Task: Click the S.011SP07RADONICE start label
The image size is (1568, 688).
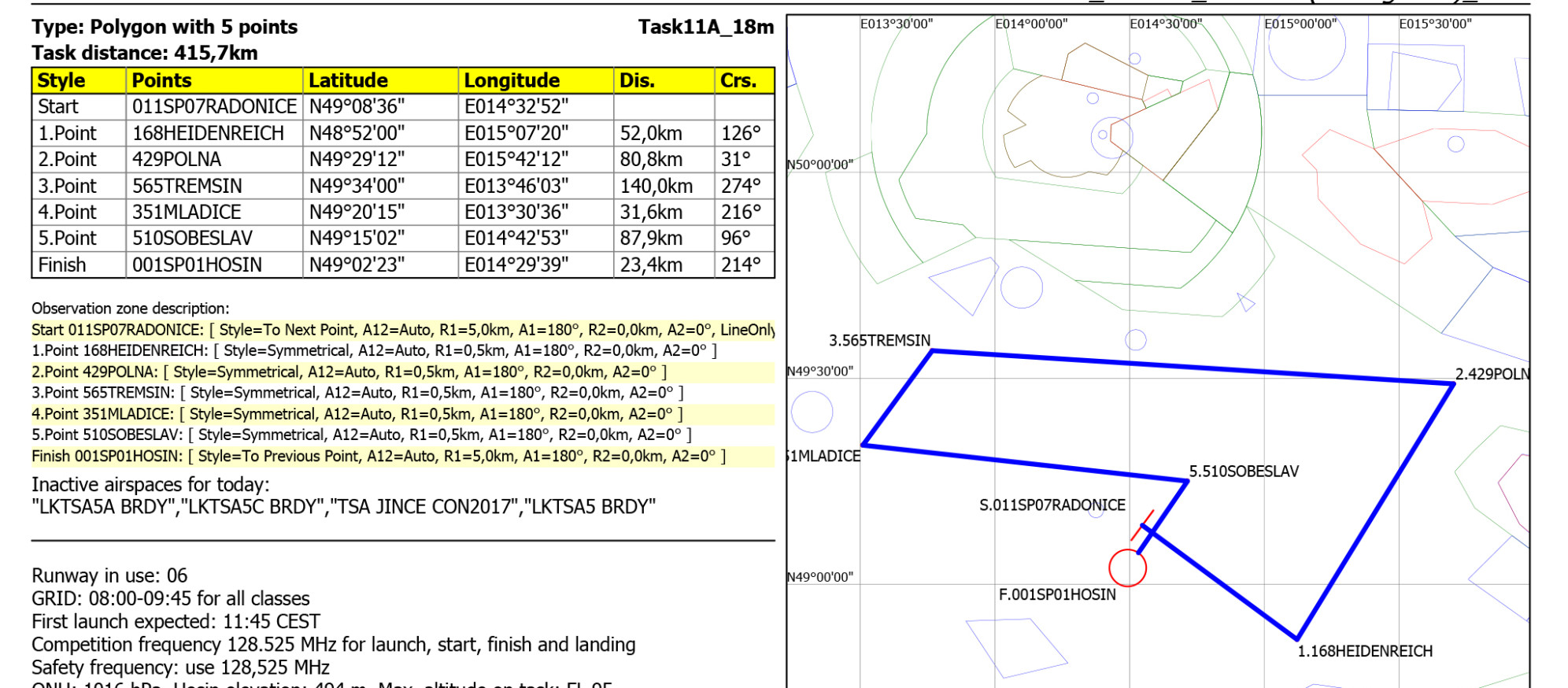Action: 1052,505
